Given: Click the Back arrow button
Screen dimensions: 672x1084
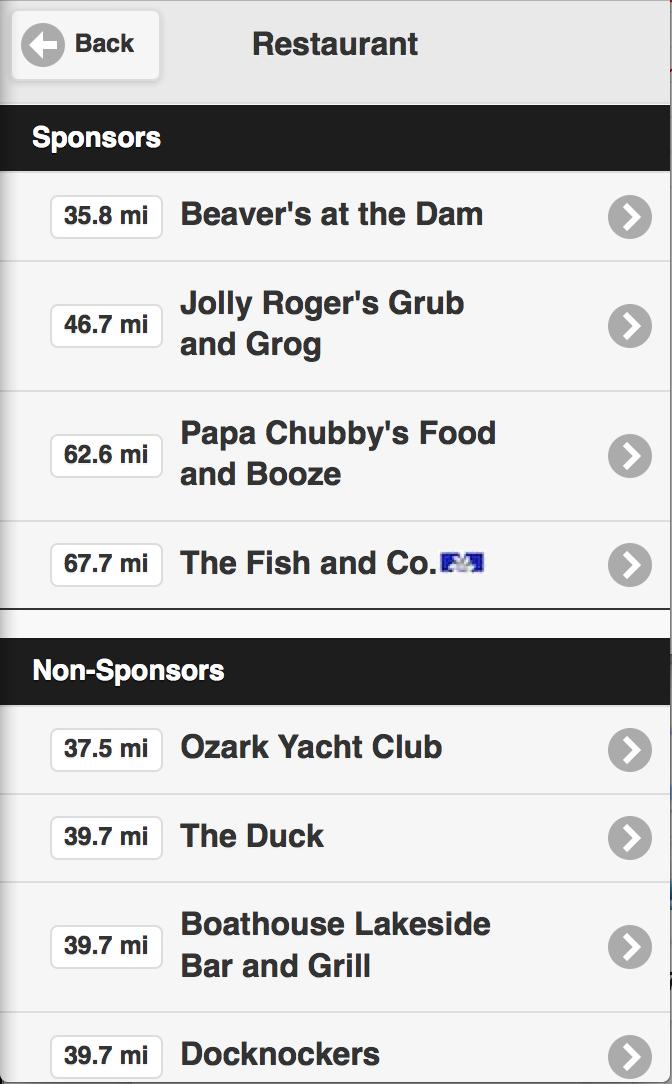Looking at the screenshot, I should pos(84,45).
